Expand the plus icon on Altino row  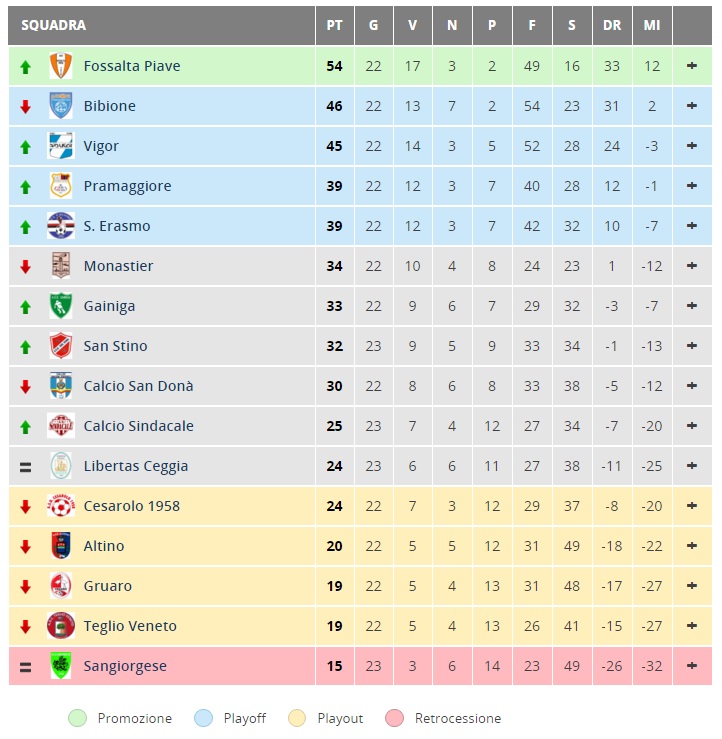click(x=692, y=546)
